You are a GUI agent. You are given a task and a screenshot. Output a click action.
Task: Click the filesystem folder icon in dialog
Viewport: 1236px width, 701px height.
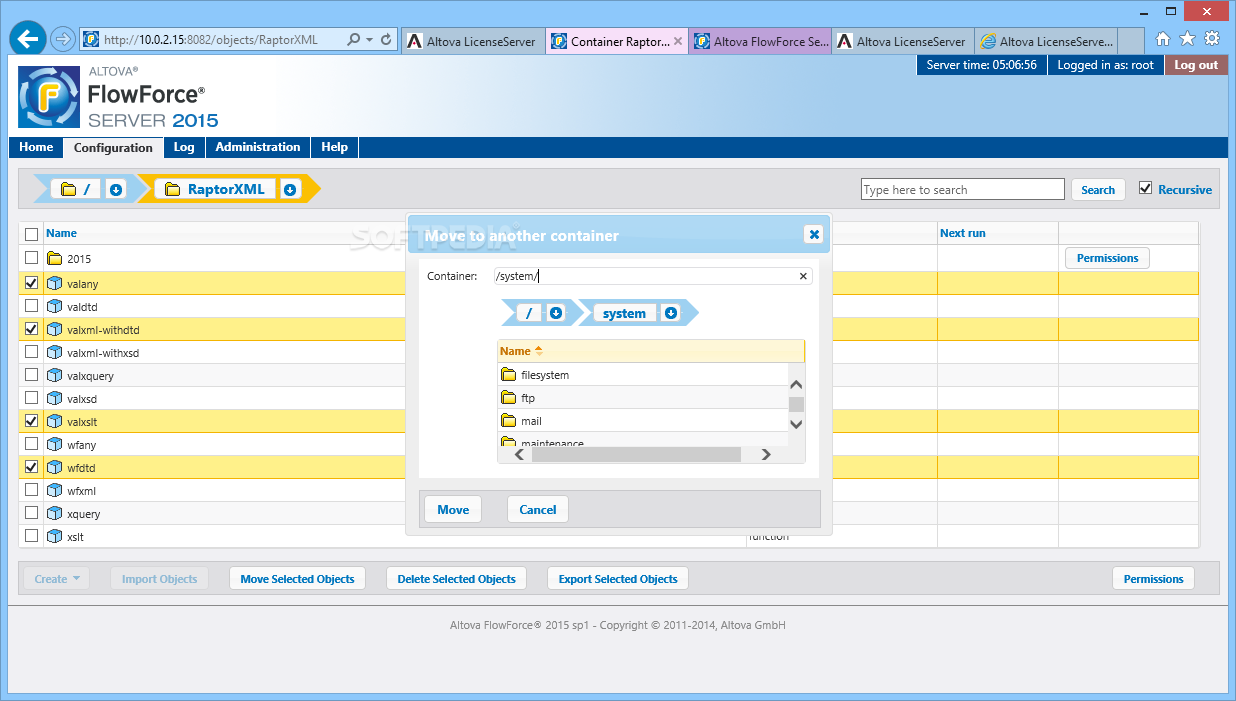tap(508, 375)
